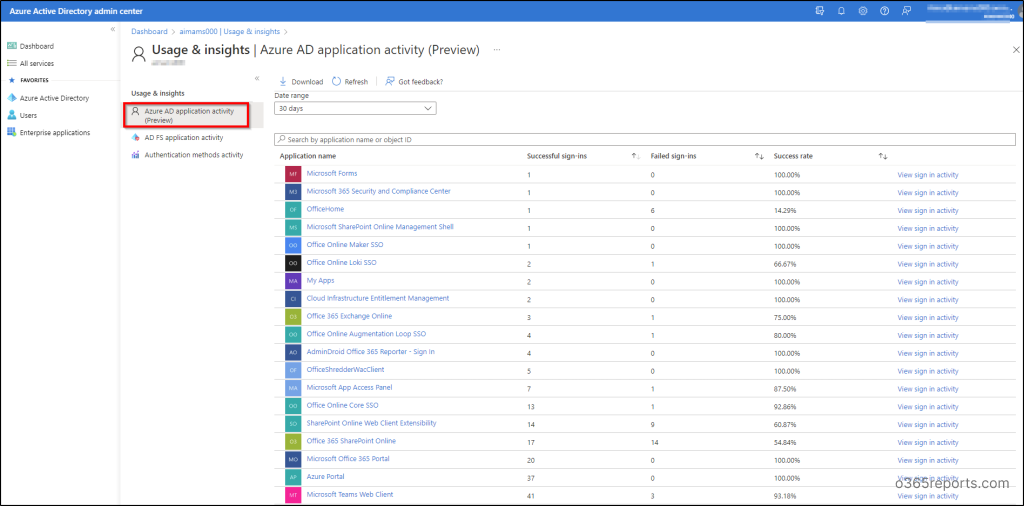Click the aimams000 Usage & insights breadcrumb

pyautogui.click(x=229, y=31)
